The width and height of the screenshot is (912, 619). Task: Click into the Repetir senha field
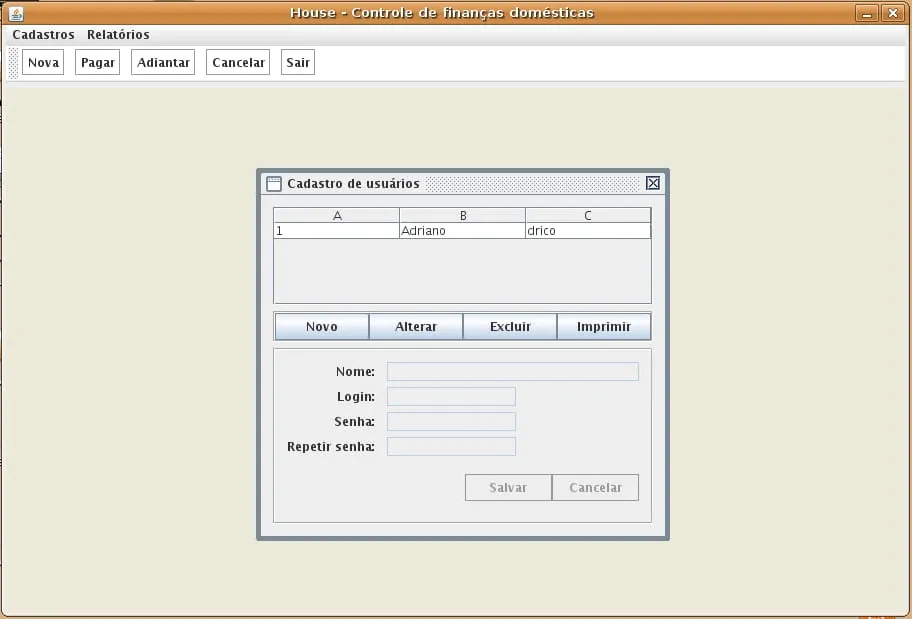pyautogui.click(x=451, y=447)
